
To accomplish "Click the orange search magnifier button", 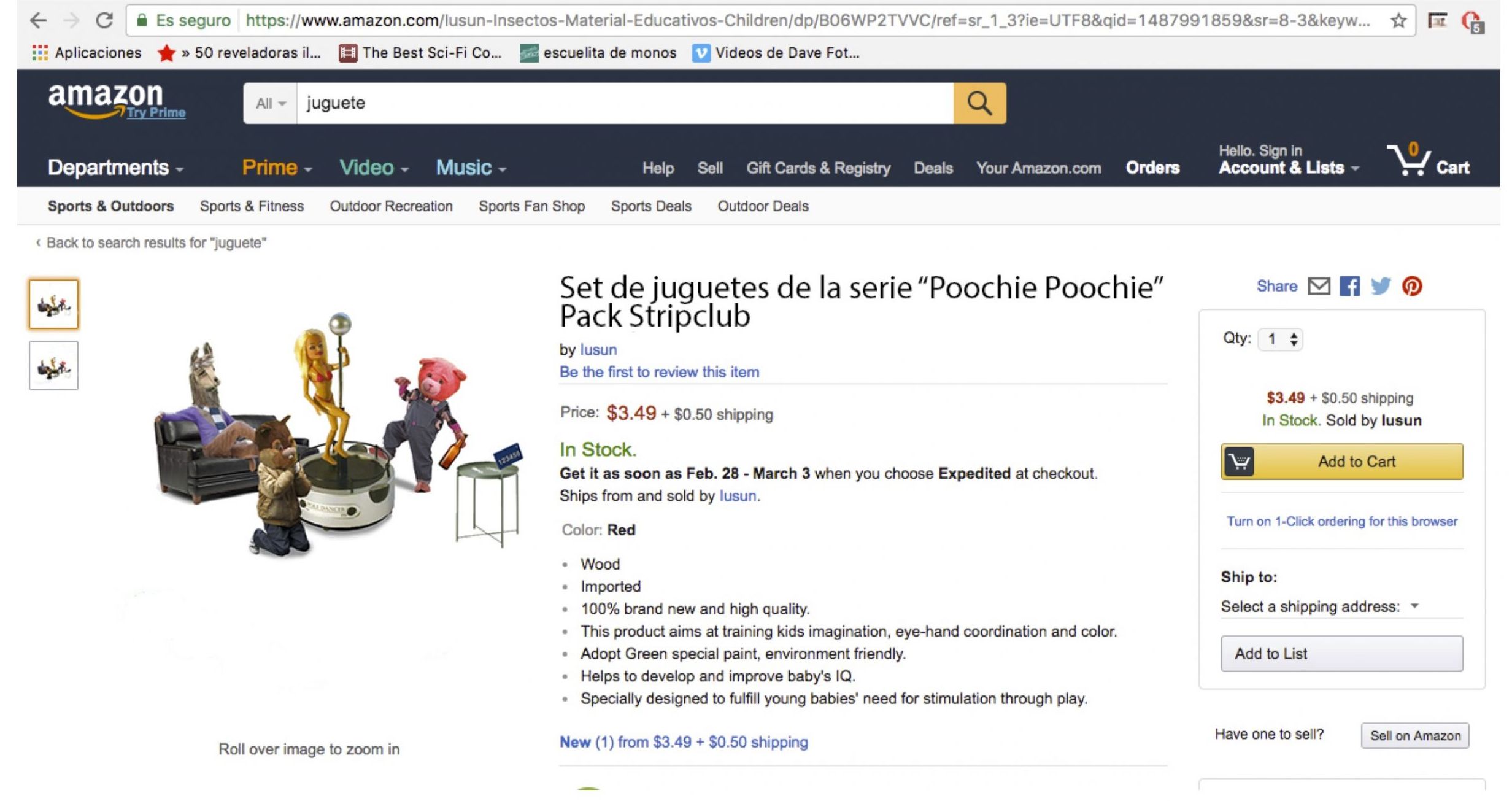I will pyautogui.click(x=979, y=103).
